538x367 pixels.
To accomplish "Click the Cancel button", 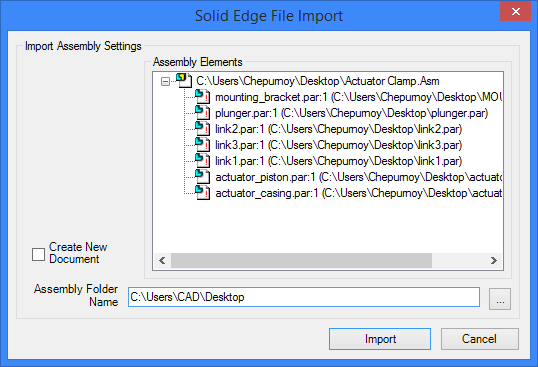I will coord(479,339).
